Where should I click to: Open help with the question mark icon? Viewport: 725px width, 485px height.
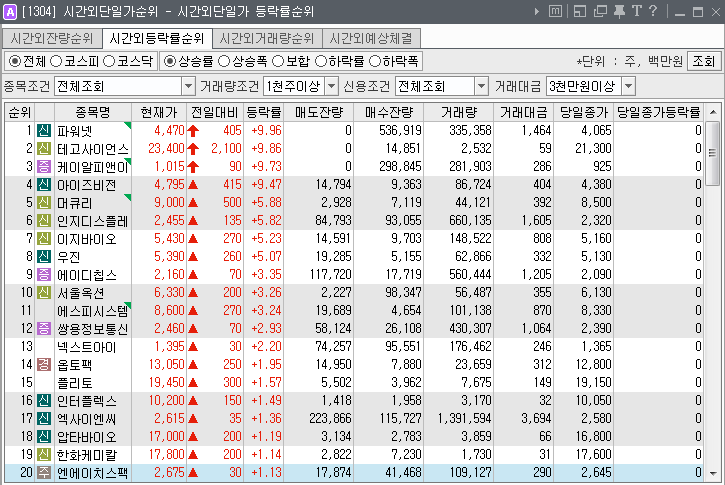click(x=653, y=11)
